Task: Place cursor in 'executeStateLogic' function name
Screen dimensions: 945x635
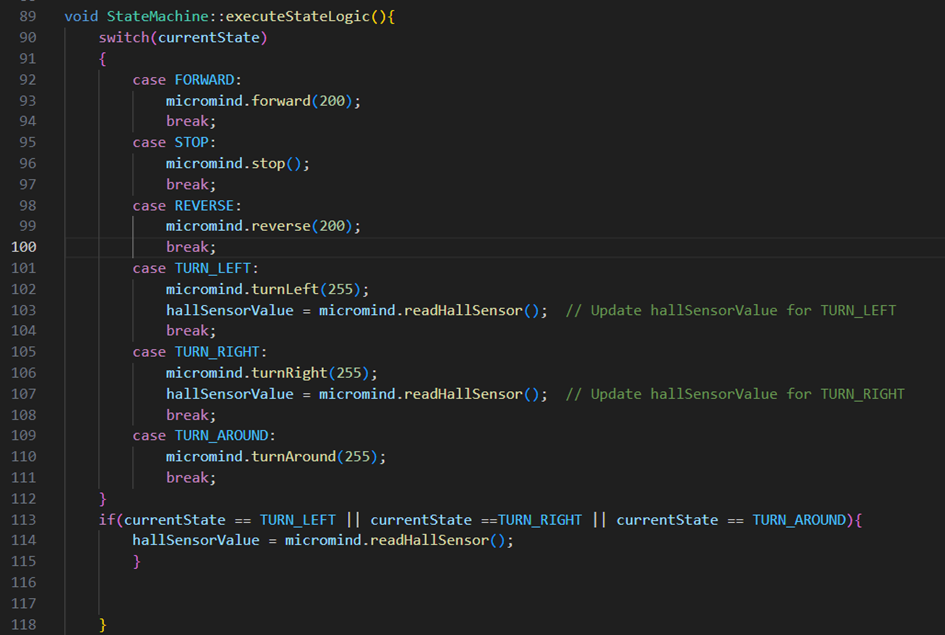Action: pos(298,16)
